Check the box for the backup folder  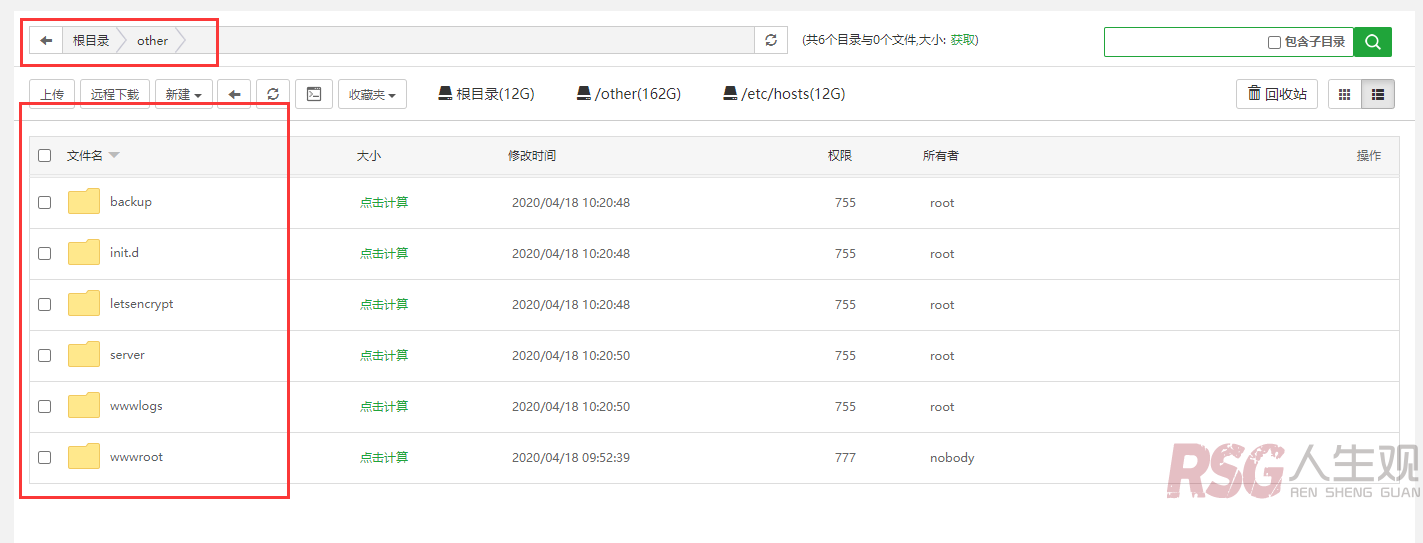tap(44, 202)
